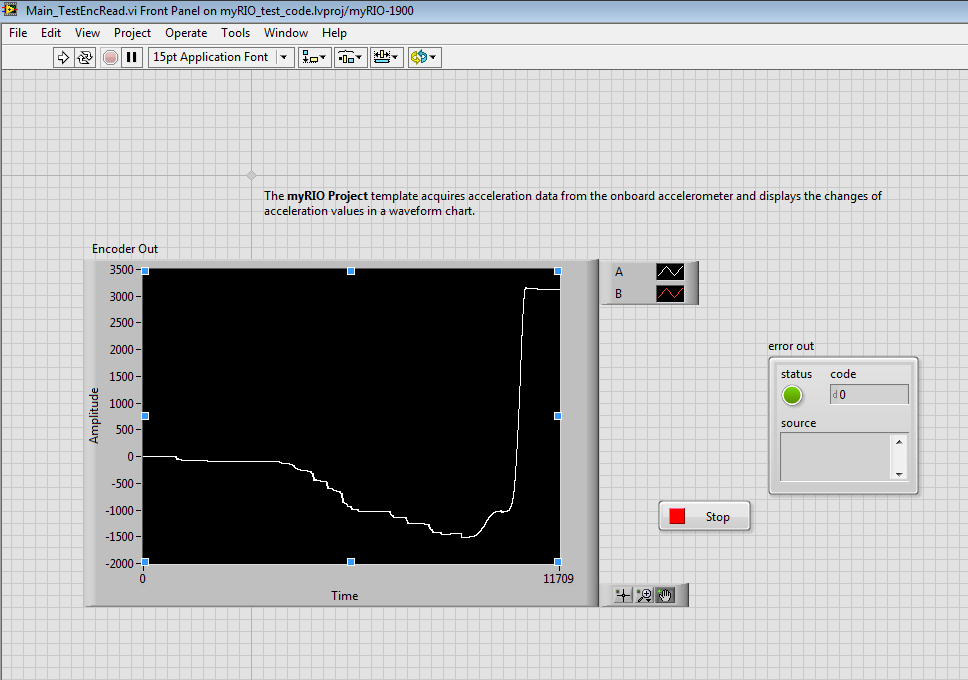The width and height of the screenshot is (968, 680).
Task: Select the graph panning hand tool
Action: coord(665,595)
